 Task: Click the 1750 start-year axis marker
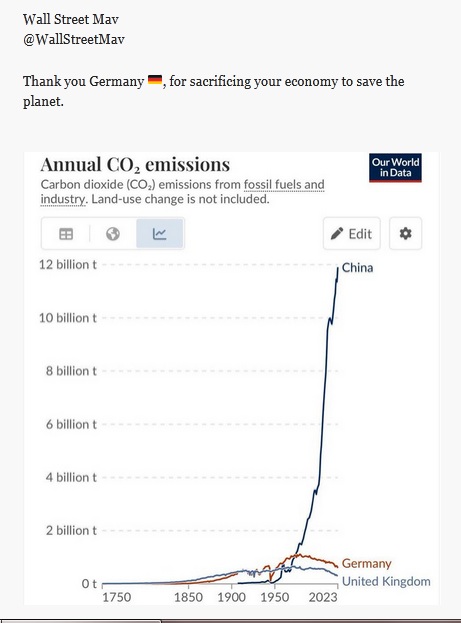point(116,597)
